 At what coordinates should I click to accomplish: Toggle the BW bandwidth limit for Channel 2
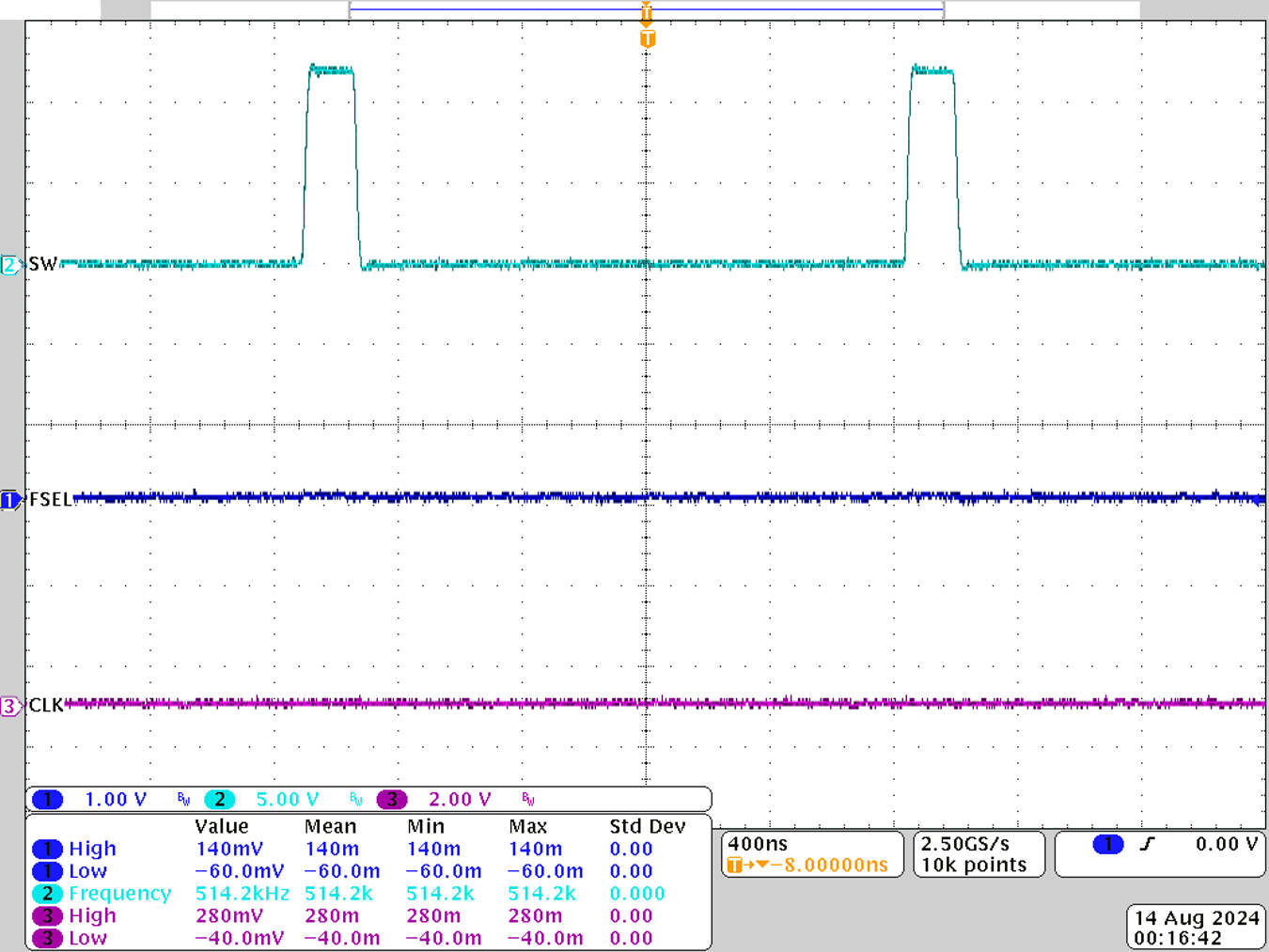click(354, 799)
